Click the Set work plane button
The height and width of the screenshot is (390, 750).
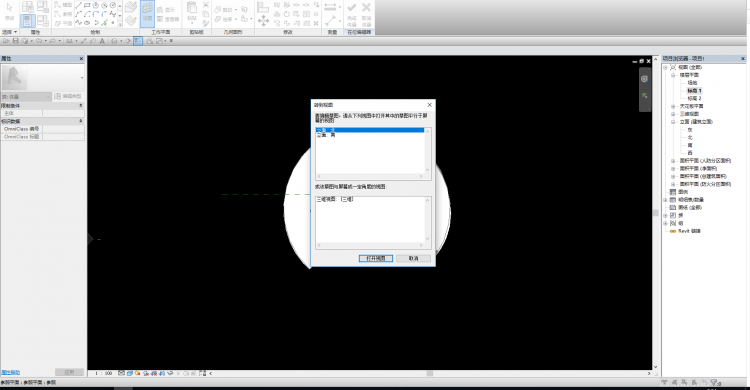point(147,13)
